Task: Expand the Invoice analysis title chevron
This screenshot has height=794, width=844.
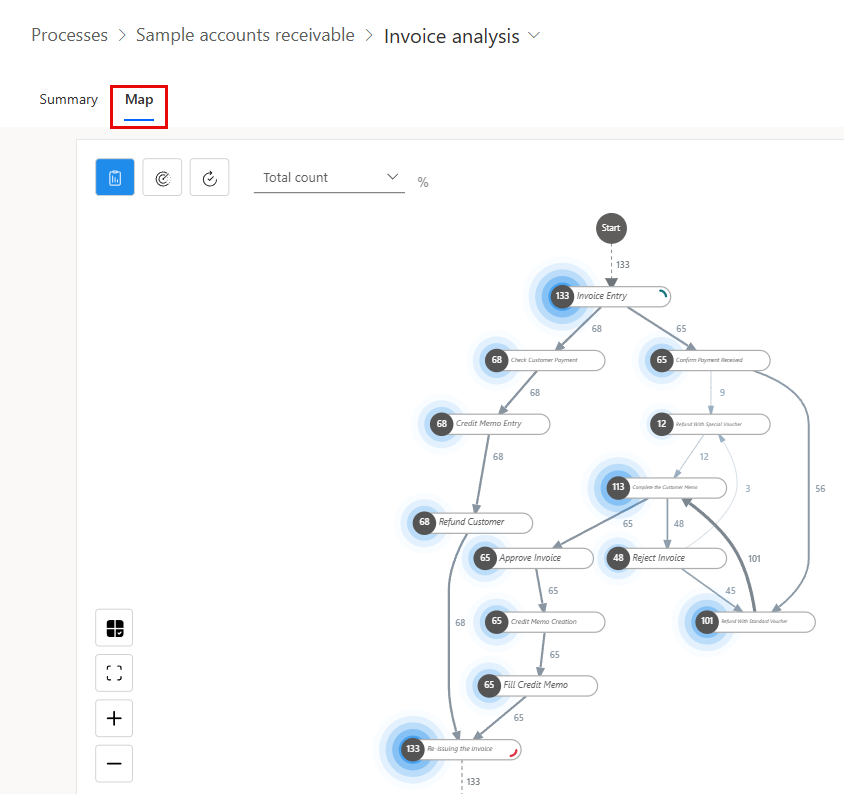Action: pos(534,36)
